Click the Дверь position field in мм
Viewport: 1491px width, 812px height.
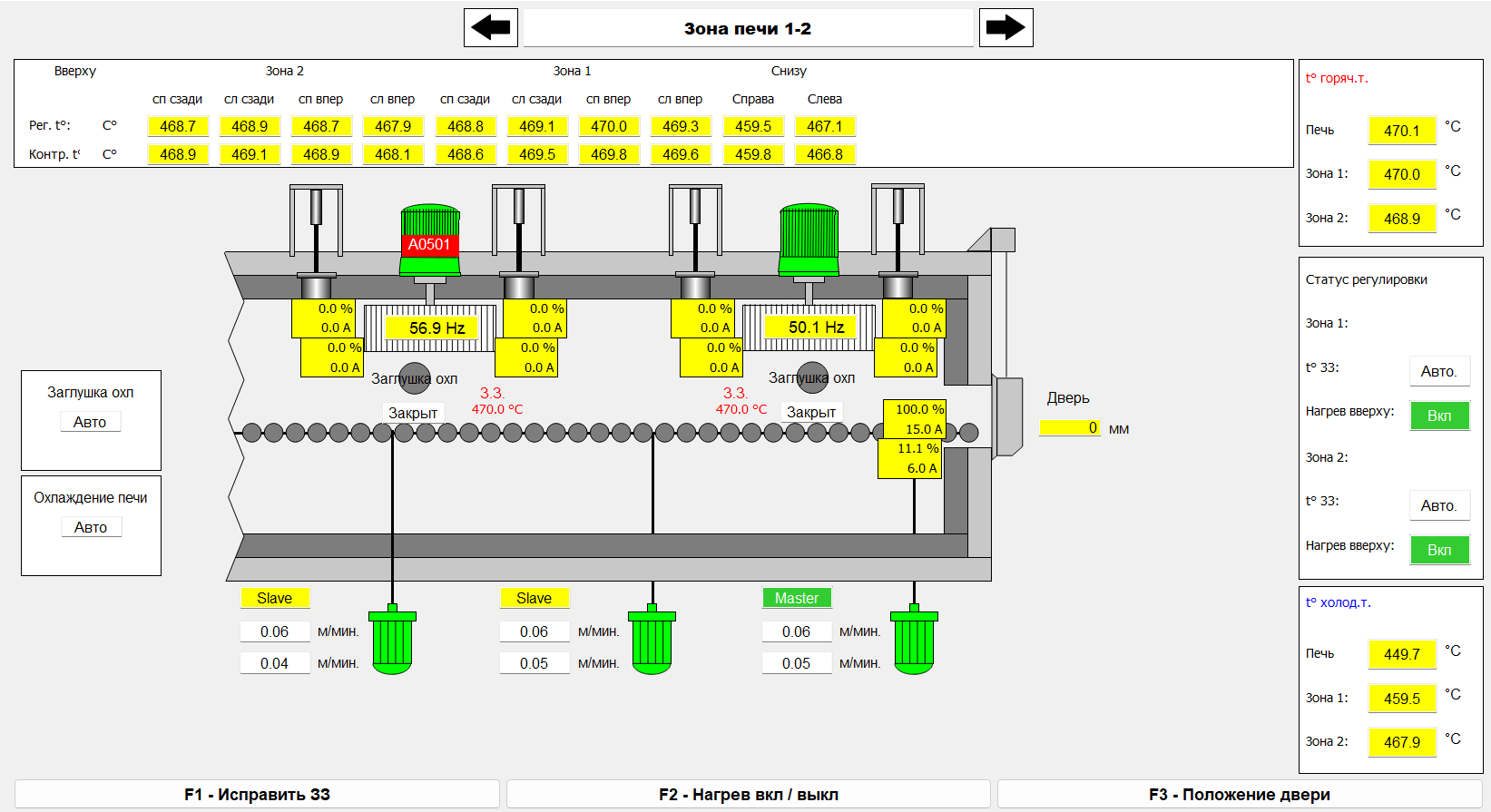[1071, 428]
